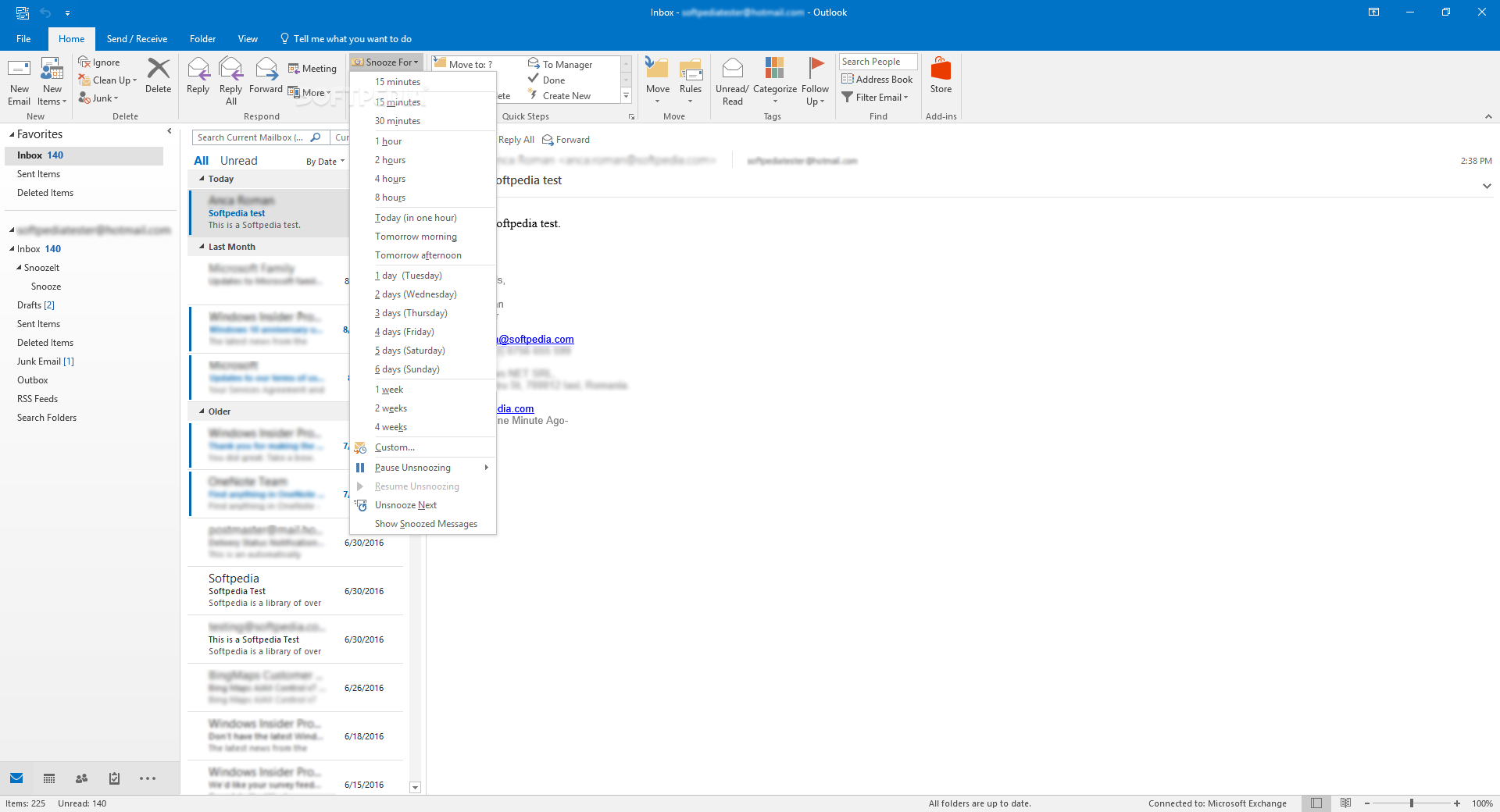This screenshot has height=812, width=1500.
Task: Click the Search People field
Action: [x=878, y=62]
